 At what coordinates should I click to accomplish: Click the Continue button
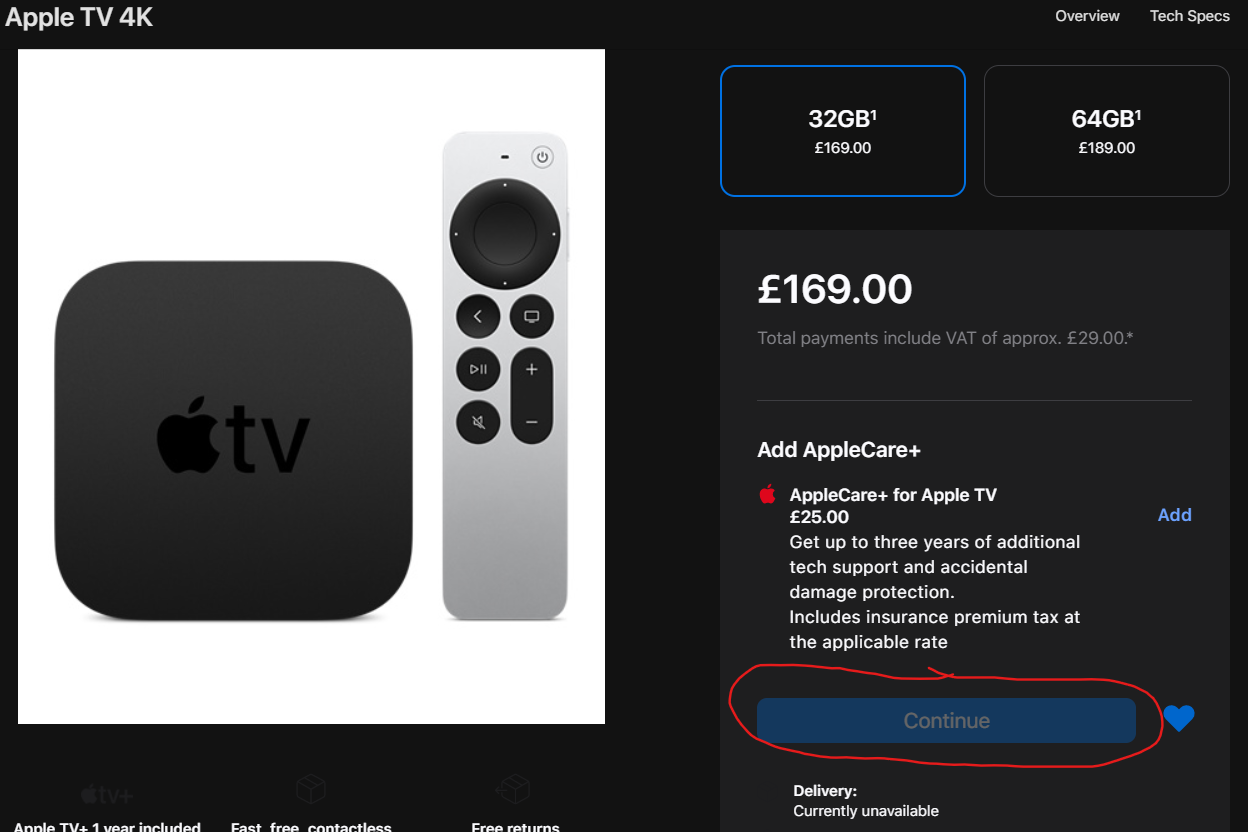click(946, 720)
